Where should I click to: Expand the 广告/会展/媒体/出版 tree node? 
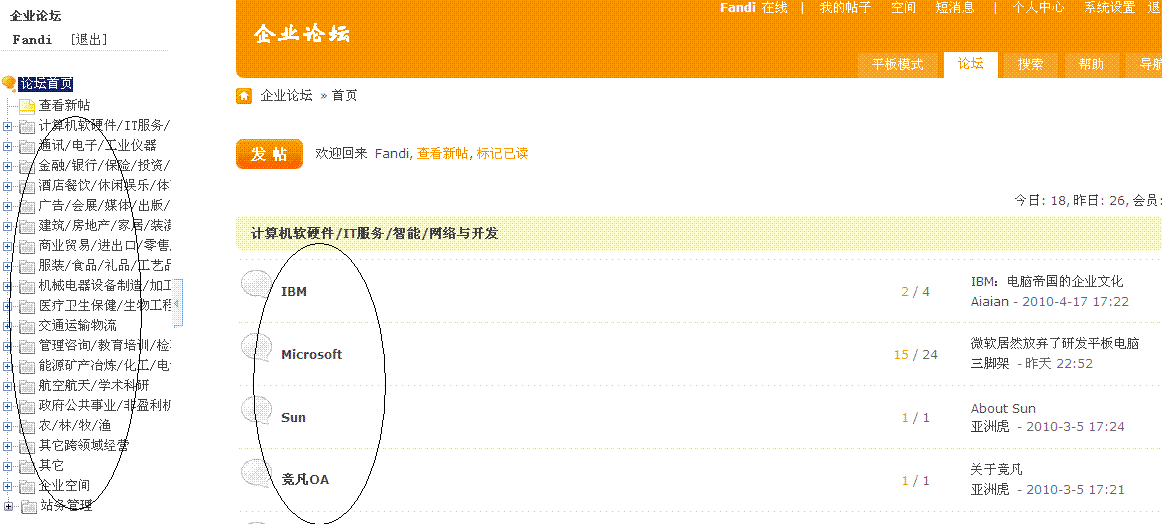click(x=7, y=206)
